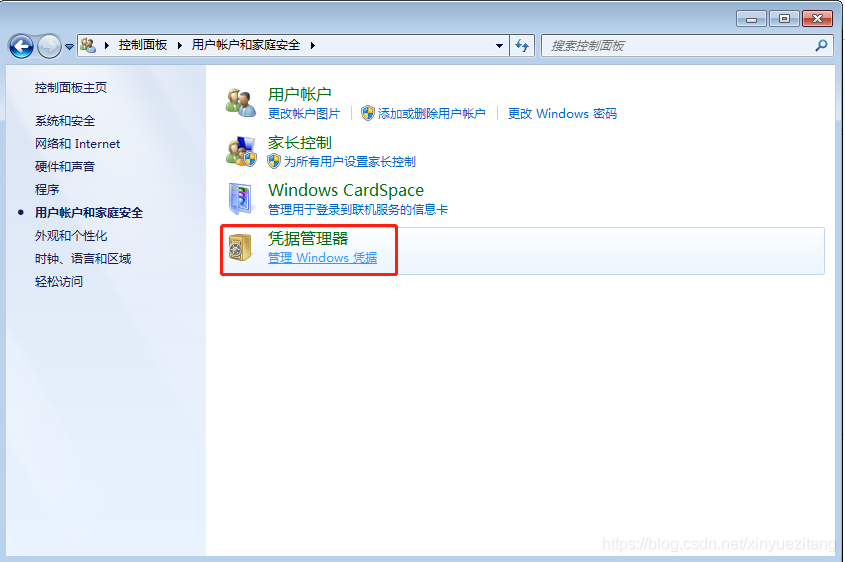Click the Forward navigation arrow
The width and height of the screenshot is (845, 562).
click(49, 46)
